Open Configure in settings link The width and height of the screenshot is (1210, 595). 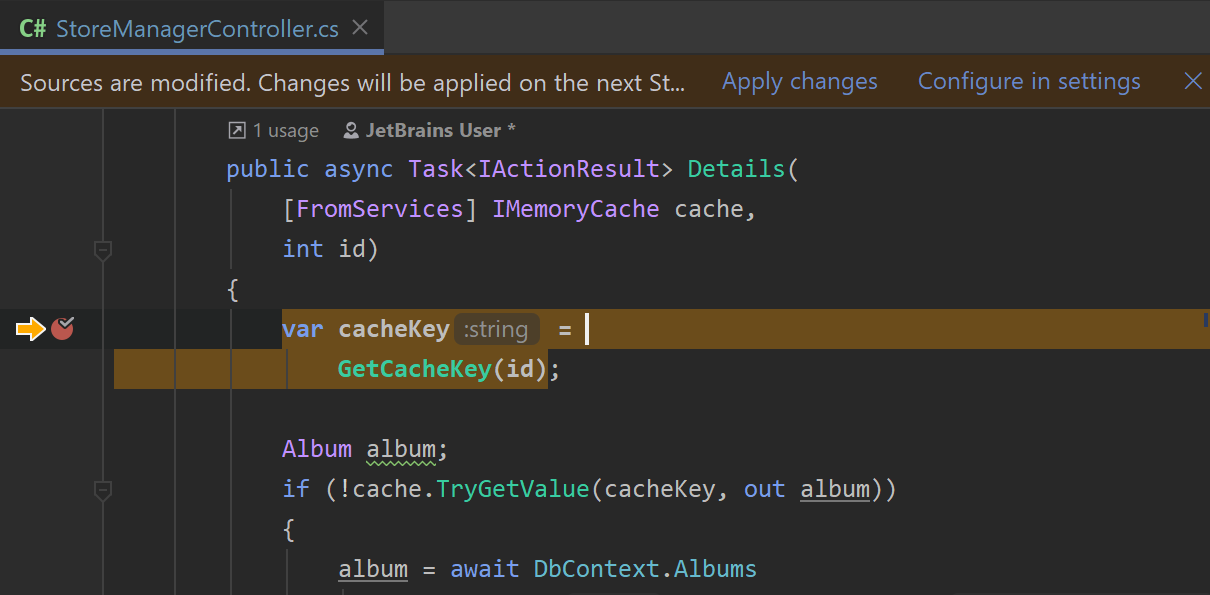(x=1029, y=82)
